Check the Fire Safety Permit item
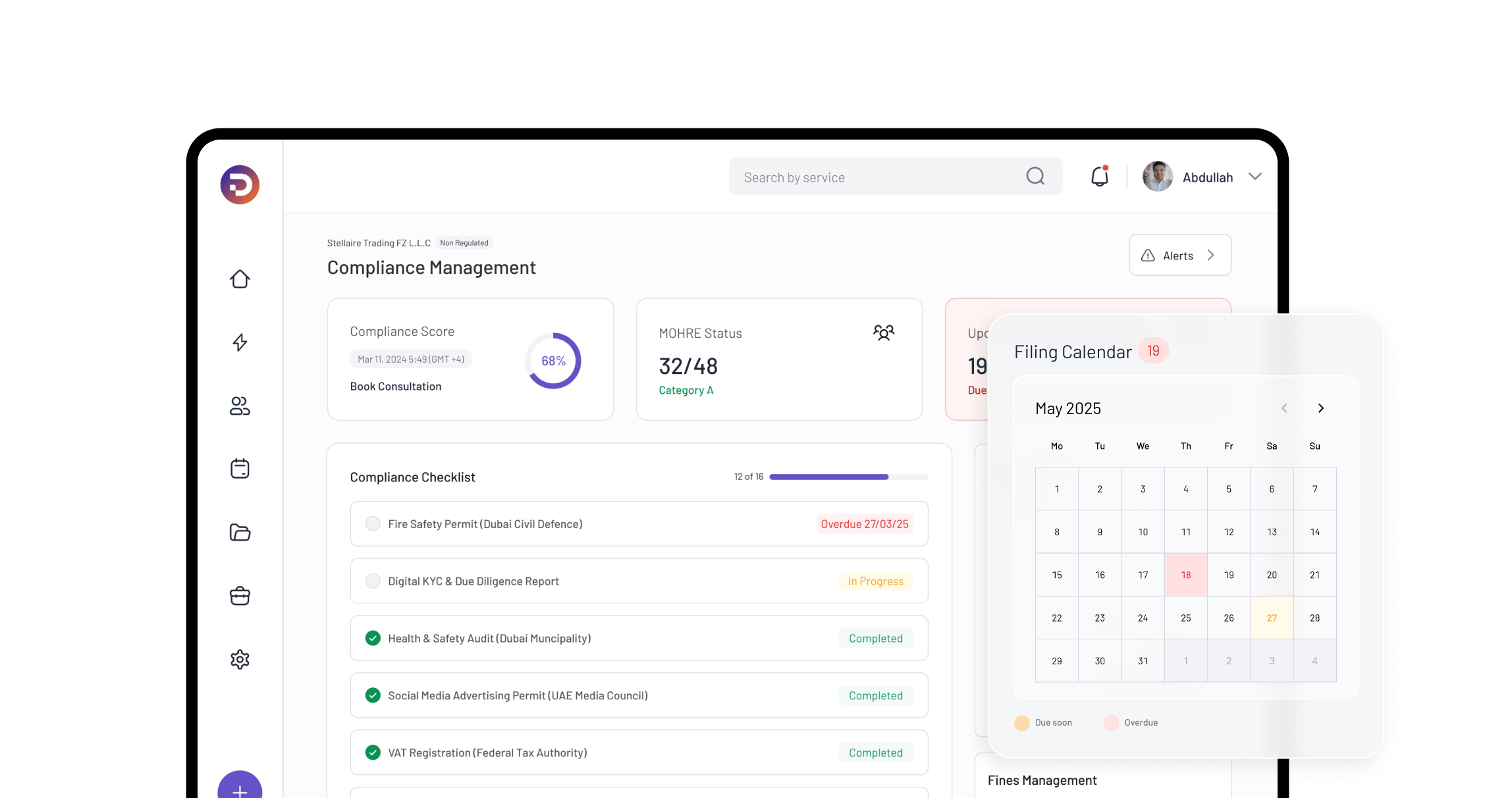Screen dimensions: 1512x798 373,523
